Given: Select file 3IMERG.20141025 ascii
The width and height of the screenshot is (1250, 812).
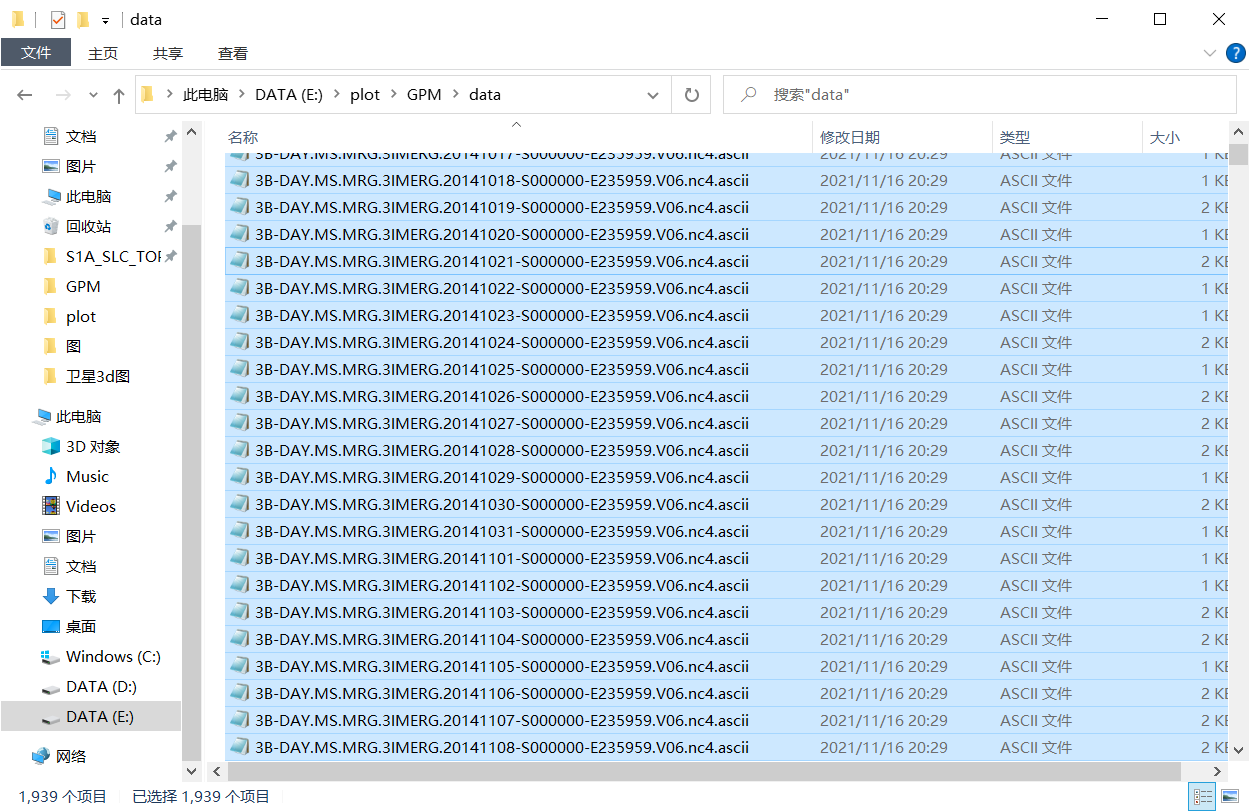Looking at the screenshot, I should point(502,370).
